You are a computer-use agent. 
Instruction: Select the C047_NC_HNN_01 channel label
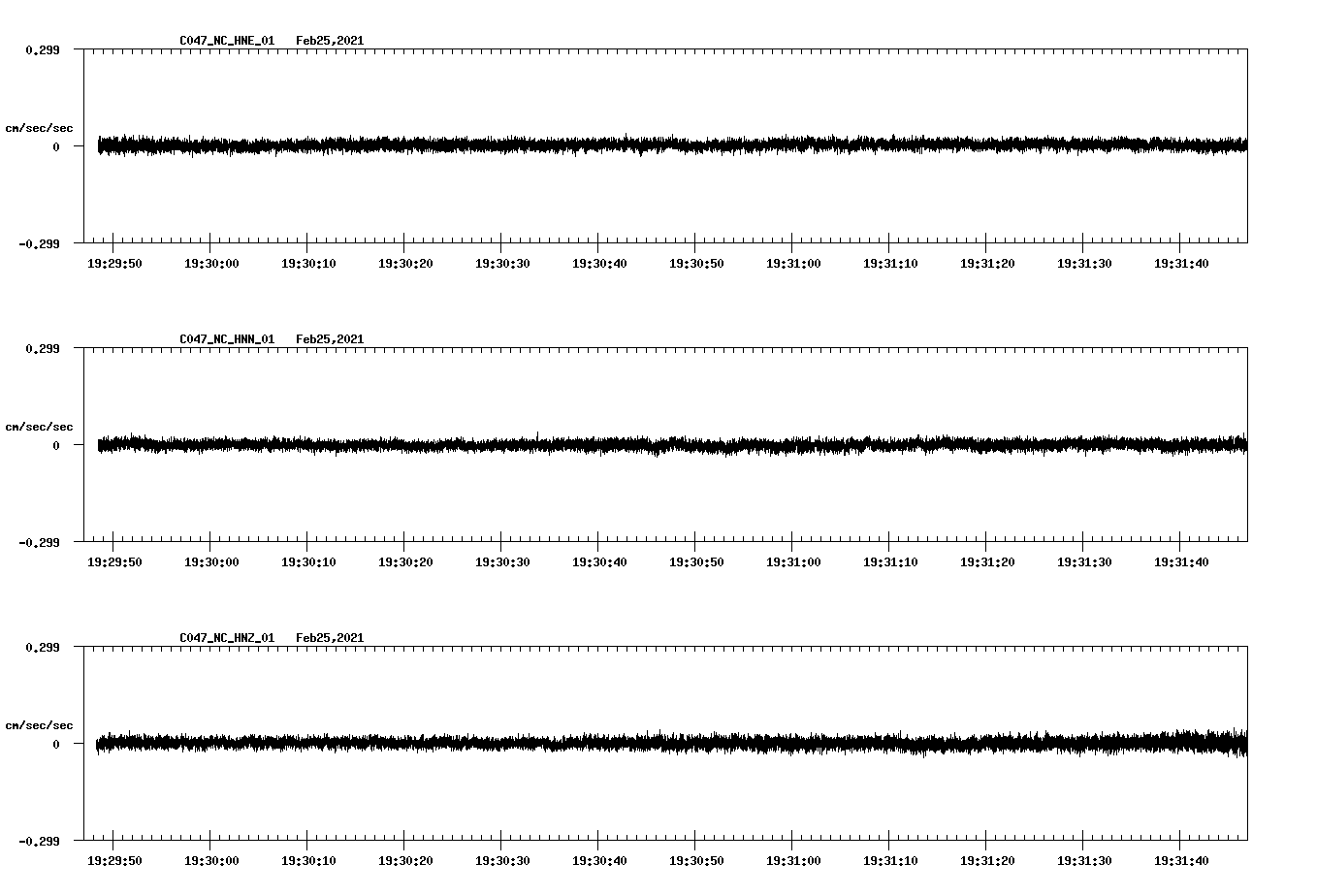click(x=225, y=339)
